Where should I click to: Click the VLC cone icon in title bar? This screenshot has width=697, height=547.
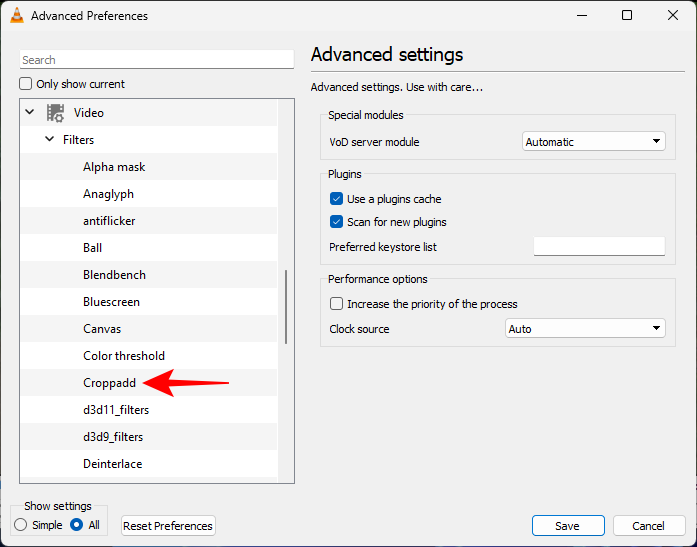pos(15,16)
